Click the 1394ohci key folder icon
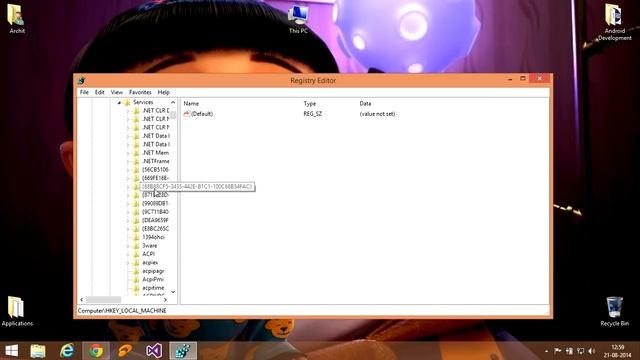 (x=136, y=237)
